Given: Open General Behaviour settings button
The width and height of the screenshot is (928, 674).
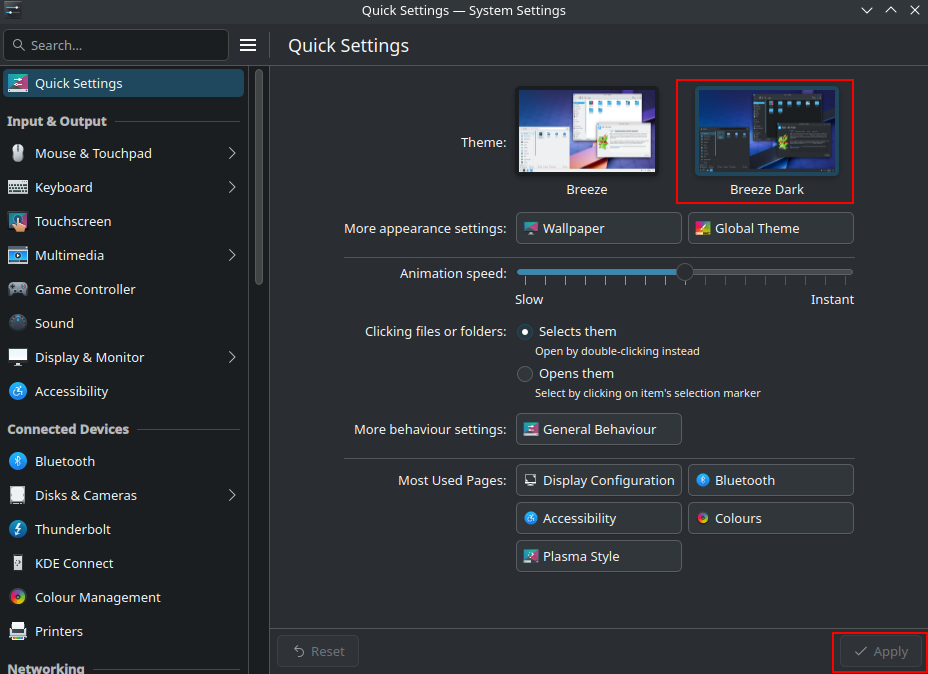Looking at the screenshot, I should tap(598, 429).
